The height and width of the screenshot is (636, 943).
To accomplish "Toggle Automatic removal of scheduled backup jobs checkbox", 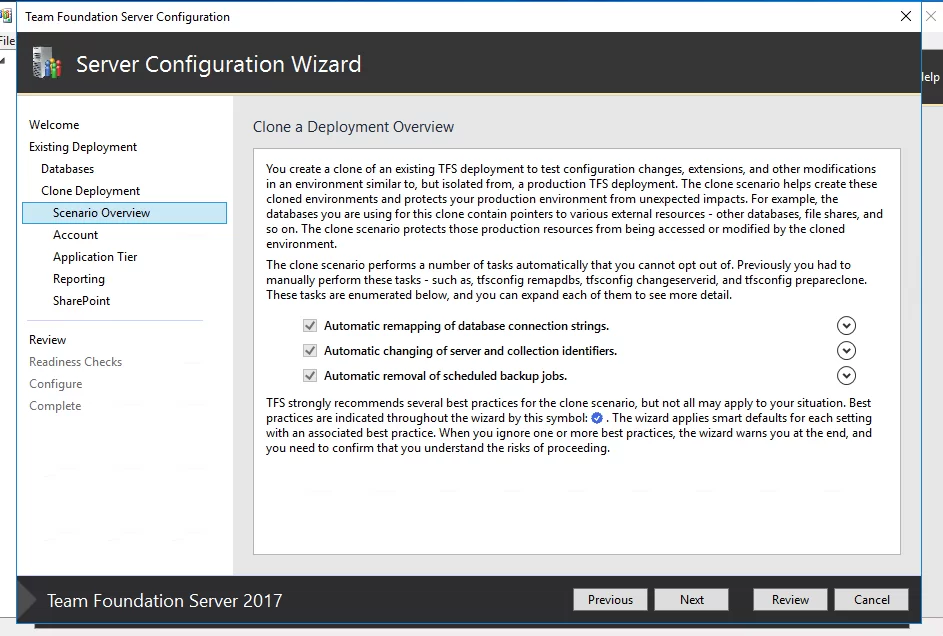I will [310, 376].
